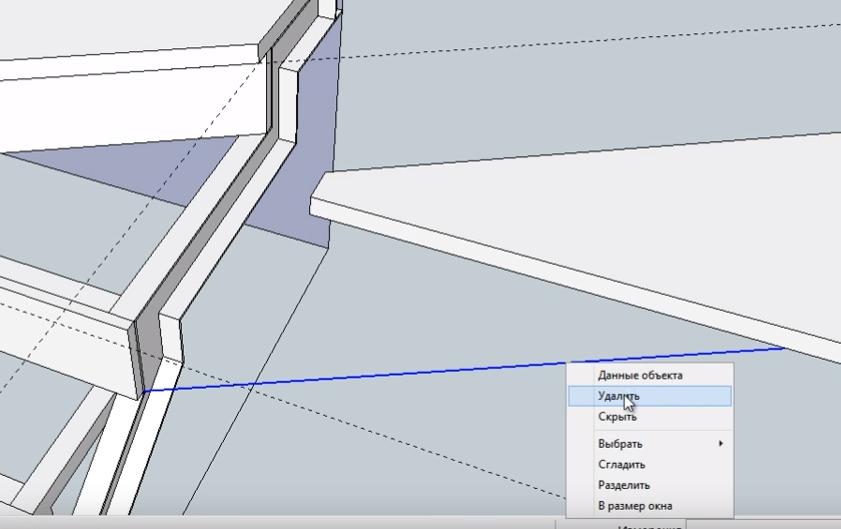Focus the measurements input box
841x529 pixels.
(760, 524)
